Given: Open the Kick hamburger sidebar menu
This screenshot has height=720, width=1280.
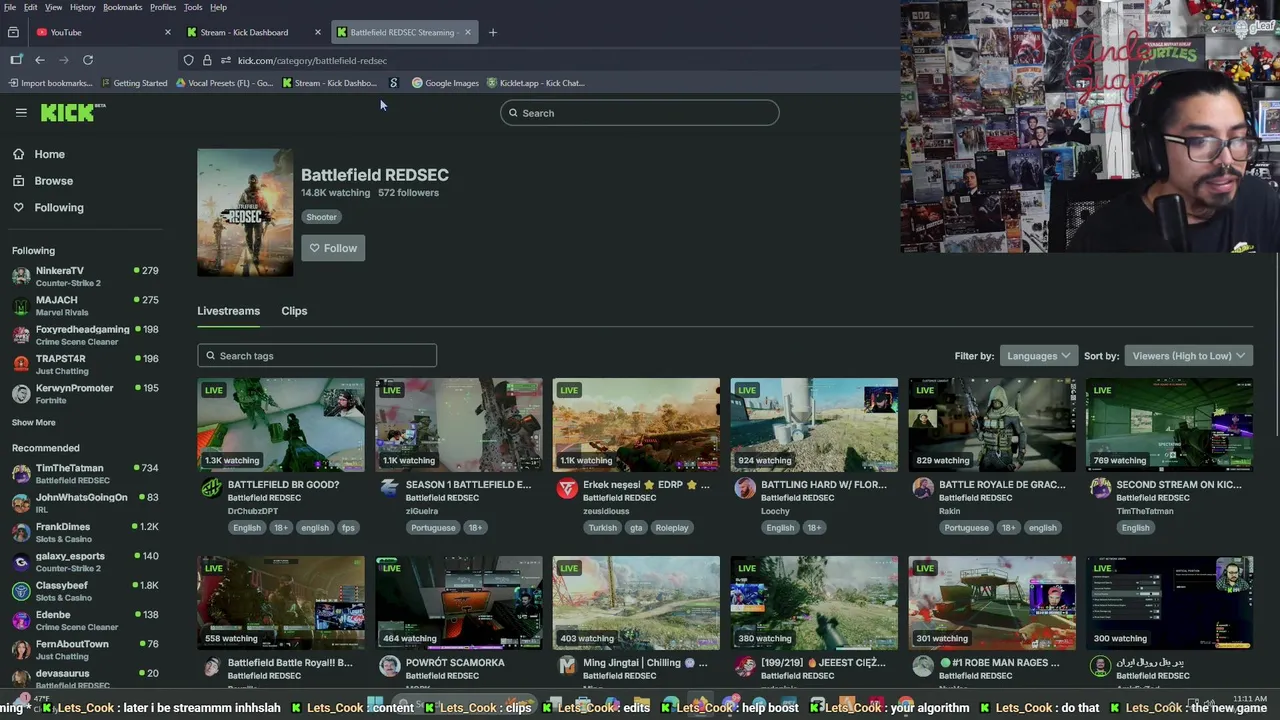Looking at the screenshot, I should (x=21, y=112).
